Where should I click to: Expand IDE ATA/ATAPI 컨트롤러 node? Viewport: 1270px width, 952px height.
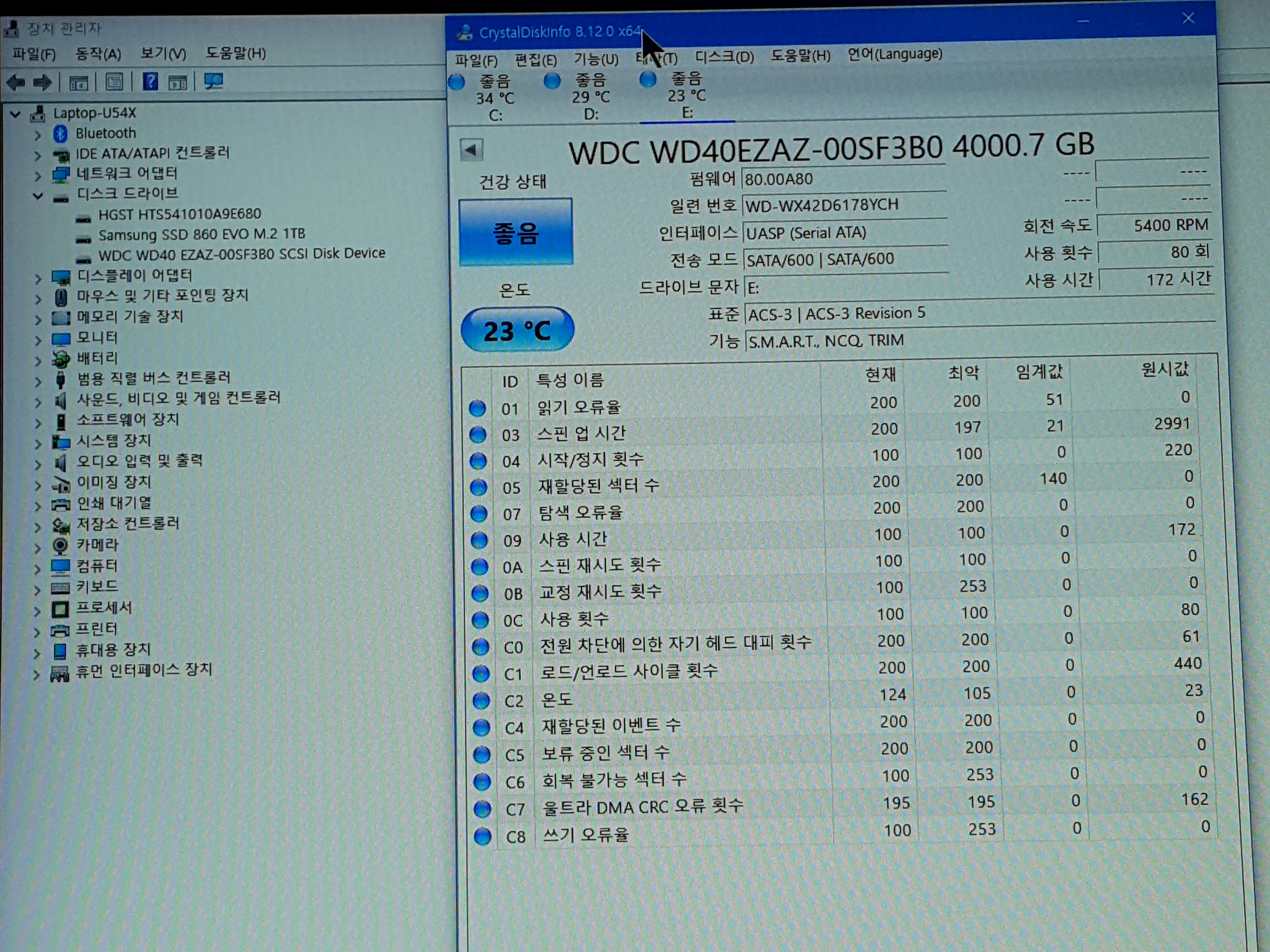(x=37, y=156)
